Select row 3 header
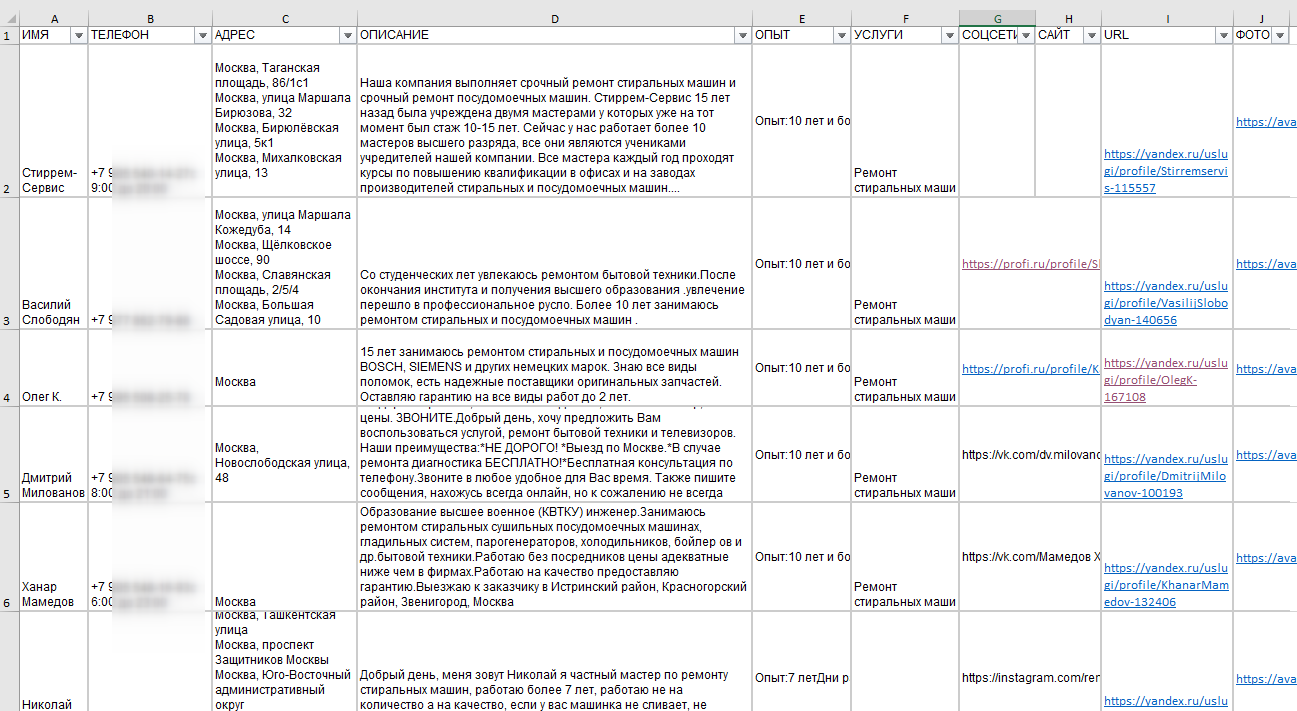This screenshot has height=711, width=1297. click(9, 263)
